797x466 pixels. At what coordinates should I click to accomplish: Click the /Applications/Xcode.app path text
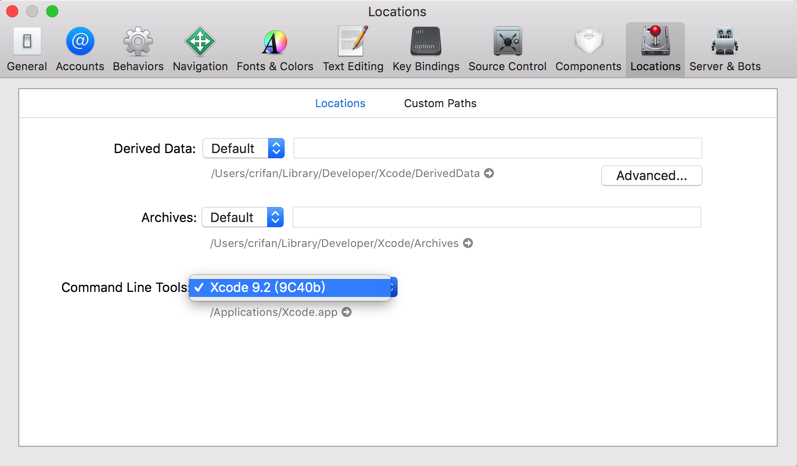[x=274, y=312]
